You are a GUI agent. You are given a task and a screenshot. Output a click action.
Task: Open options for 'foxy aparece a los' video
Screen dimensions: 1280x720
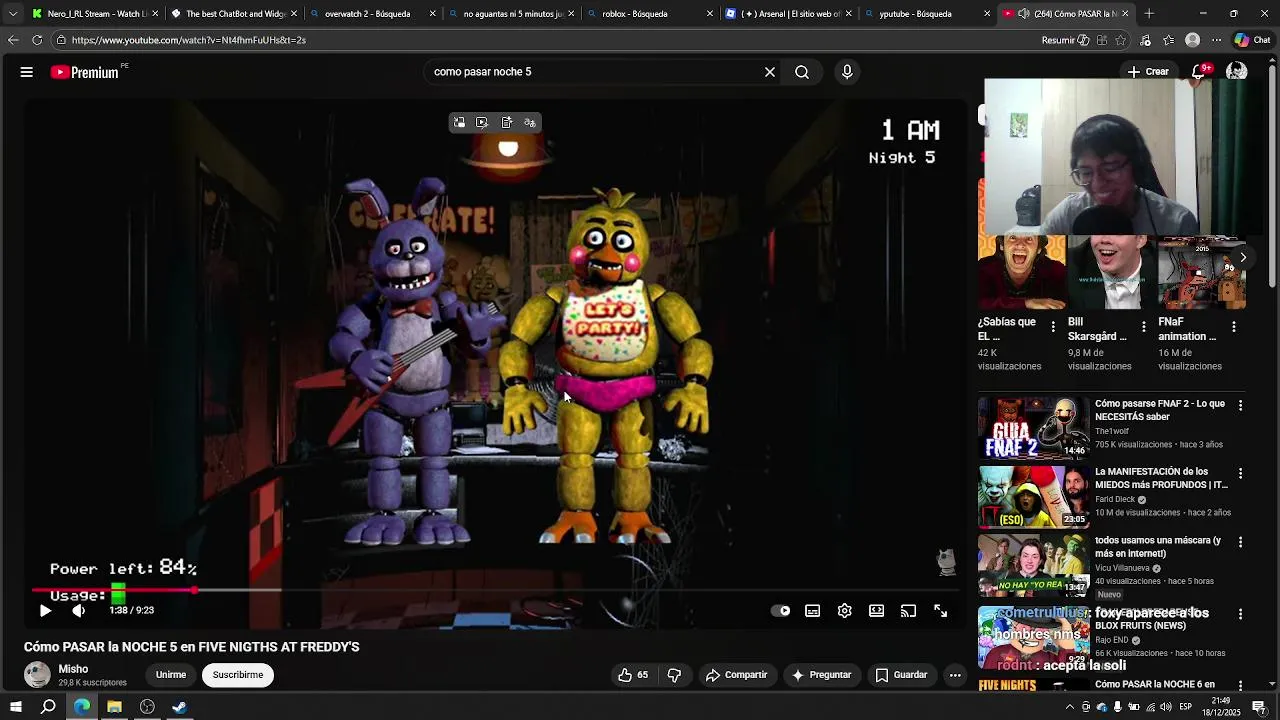click(1240, 614)
